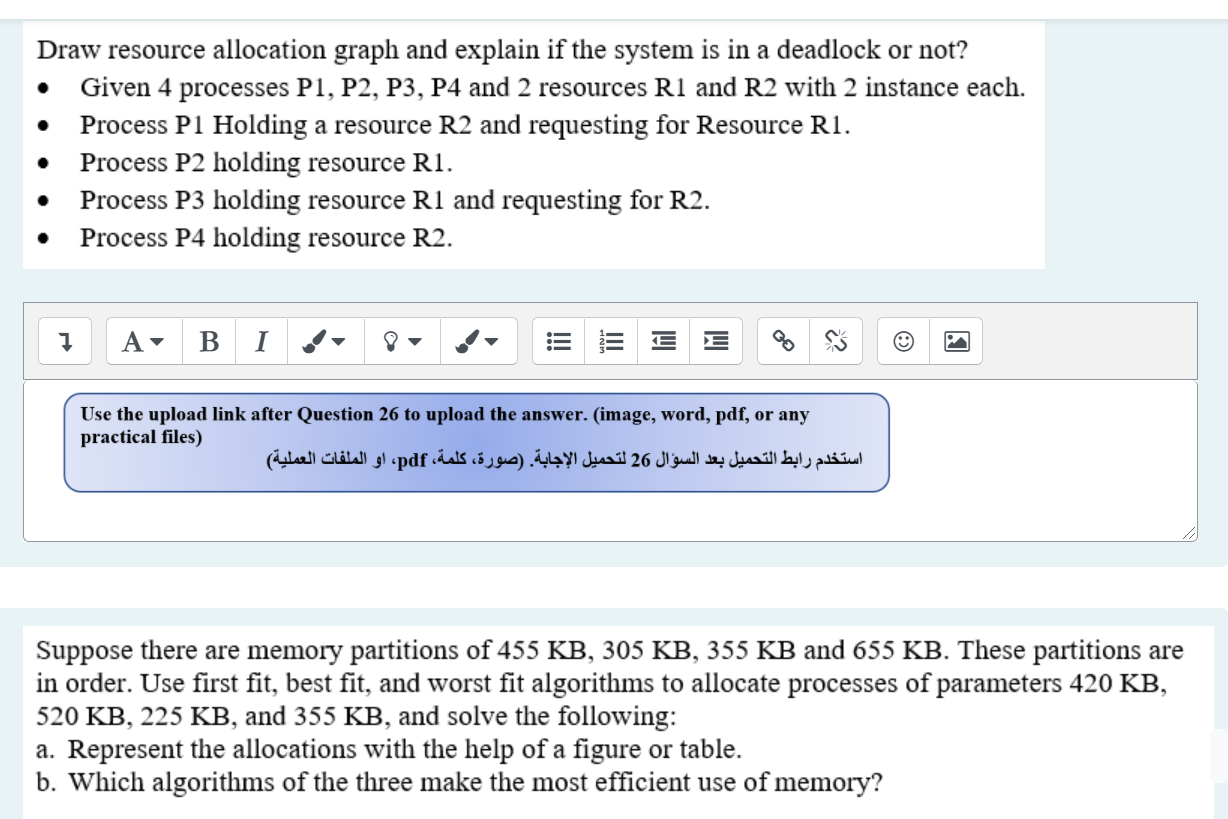Image resolution: width=1228 pixels, height=819 pixels.
Task: Click the Arabic upload instruction text
Action: (x=563, y=462)
